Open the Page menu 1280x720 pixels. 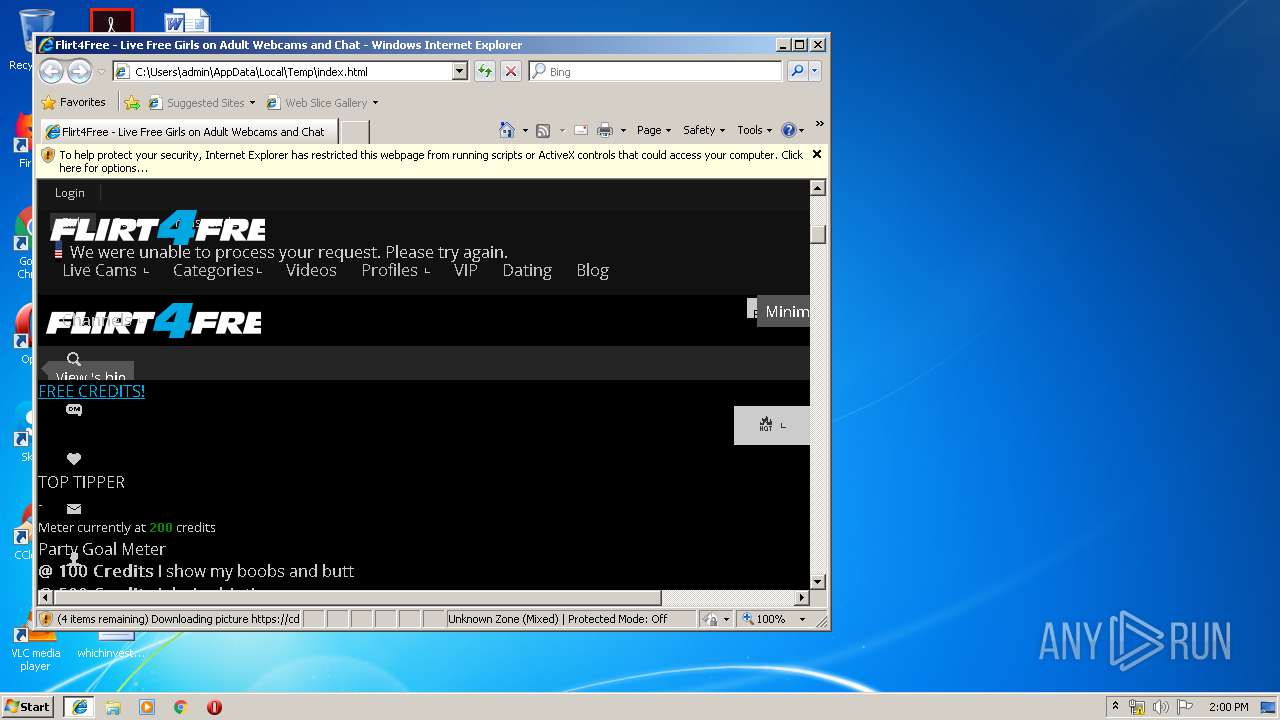pos(654,130)
